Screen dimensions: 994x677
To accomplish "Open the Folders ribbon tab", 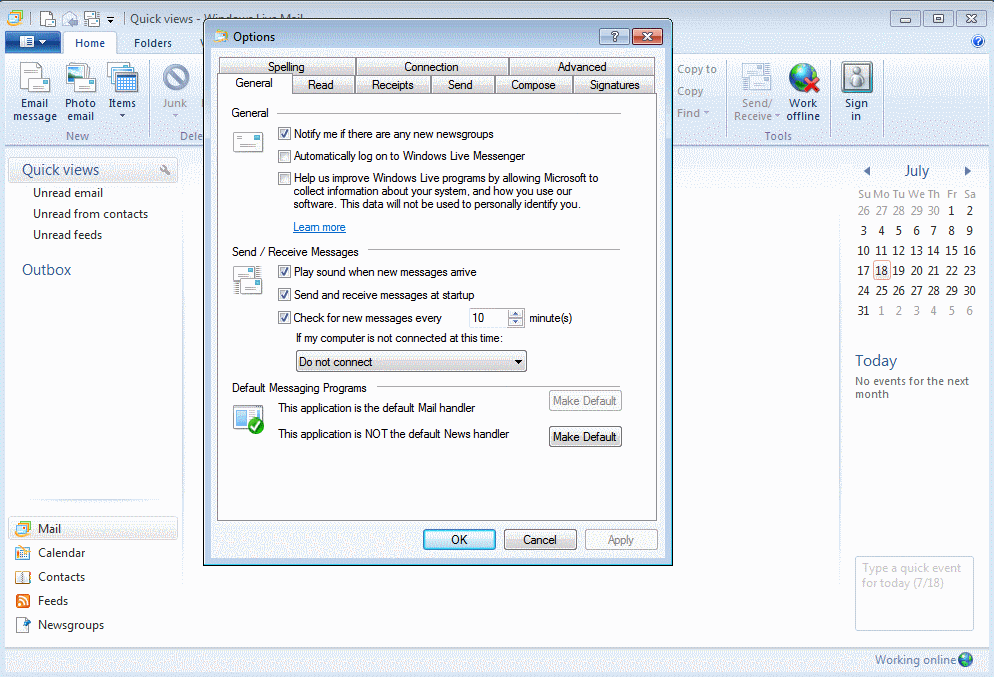I will pos(153,43).
